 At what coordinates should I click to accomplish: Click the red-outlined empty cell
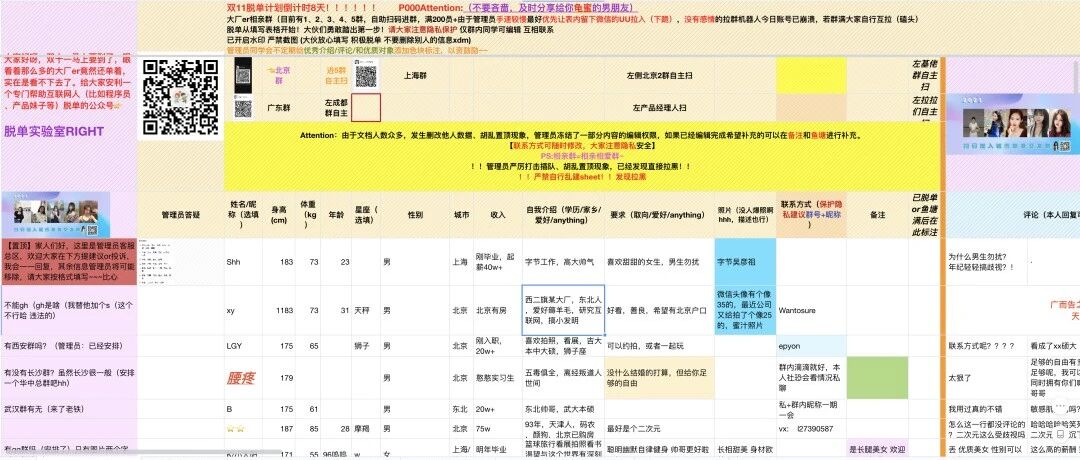coord(366,108)
